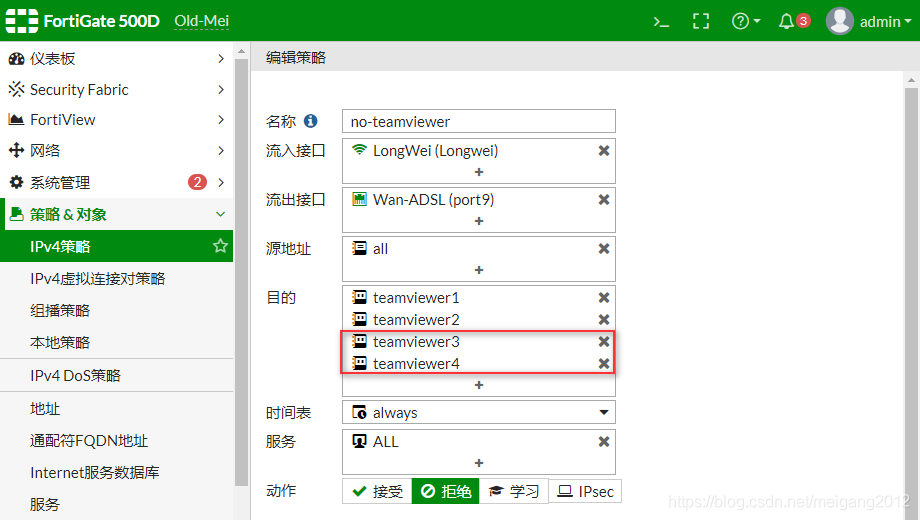Expand the Security Fabric menu
Screen dimensions: 920x520
point(116,89)
